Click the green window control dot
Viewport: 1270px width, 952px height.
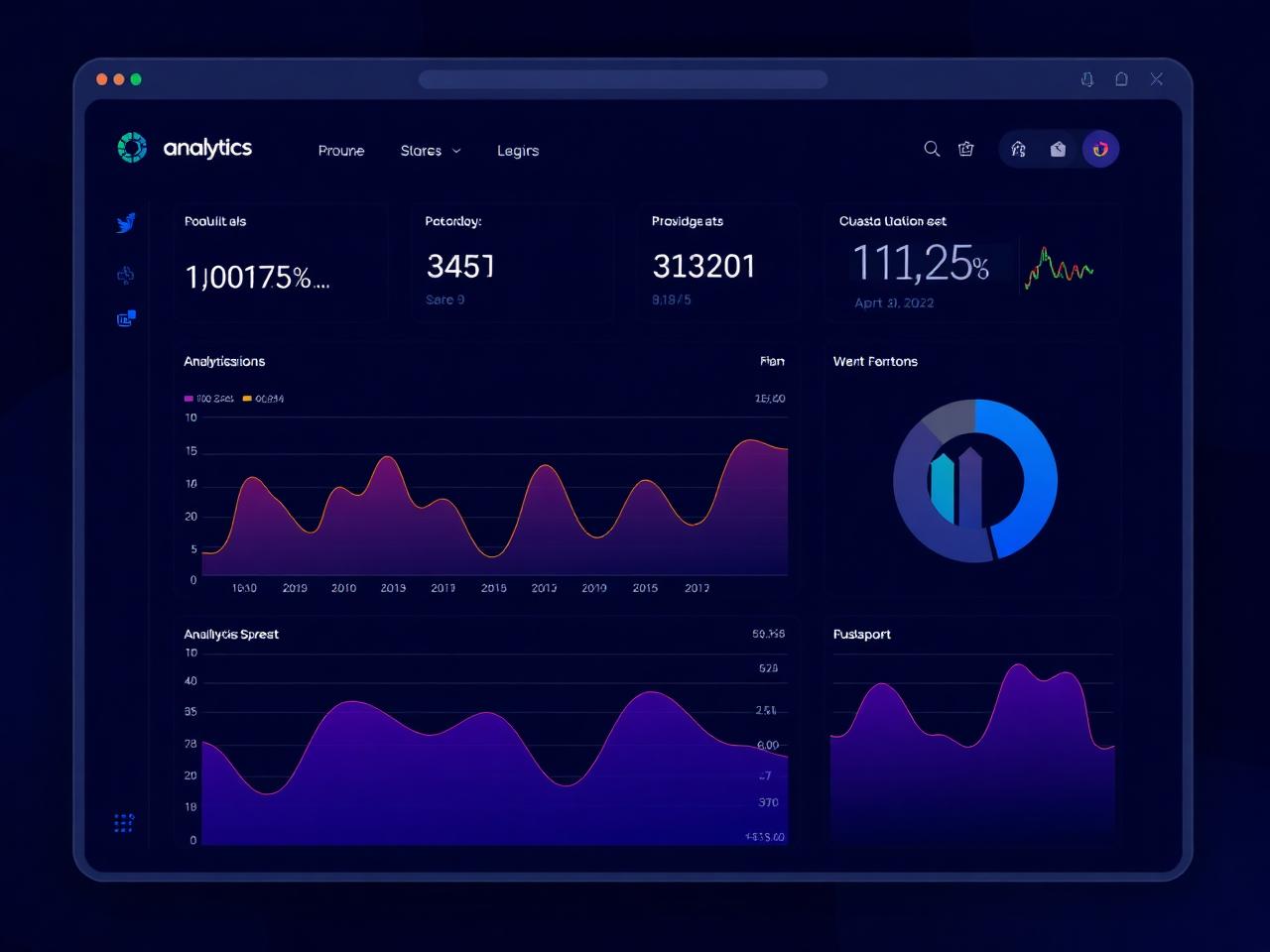(x=137, y=79)
